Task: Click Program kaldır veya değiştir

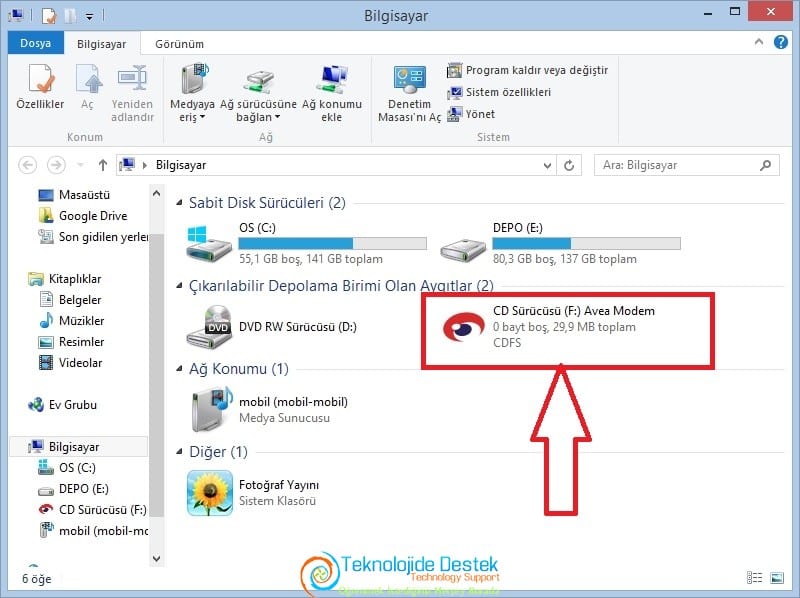Action: [x=528, y=70]
